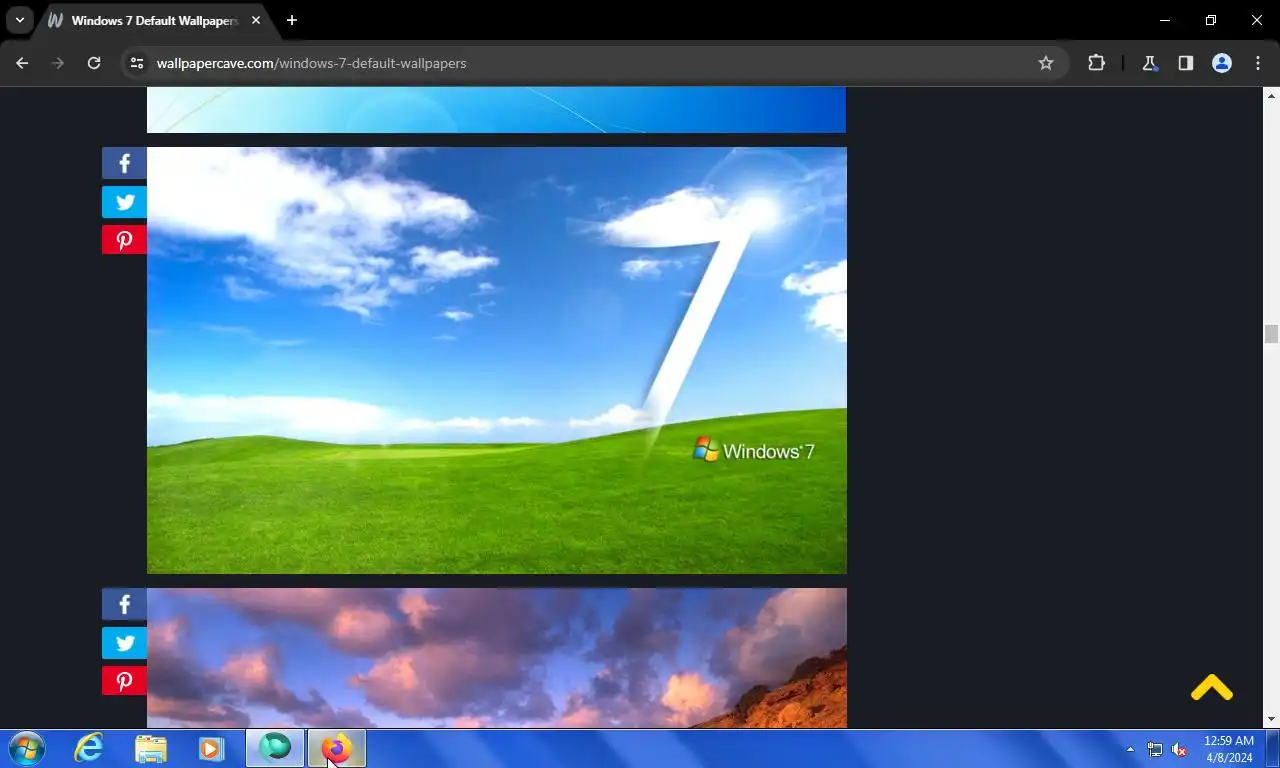Tweet the Windows 7 grass wallpaper
1280x768 pixels.
click(x=124, y=202)
